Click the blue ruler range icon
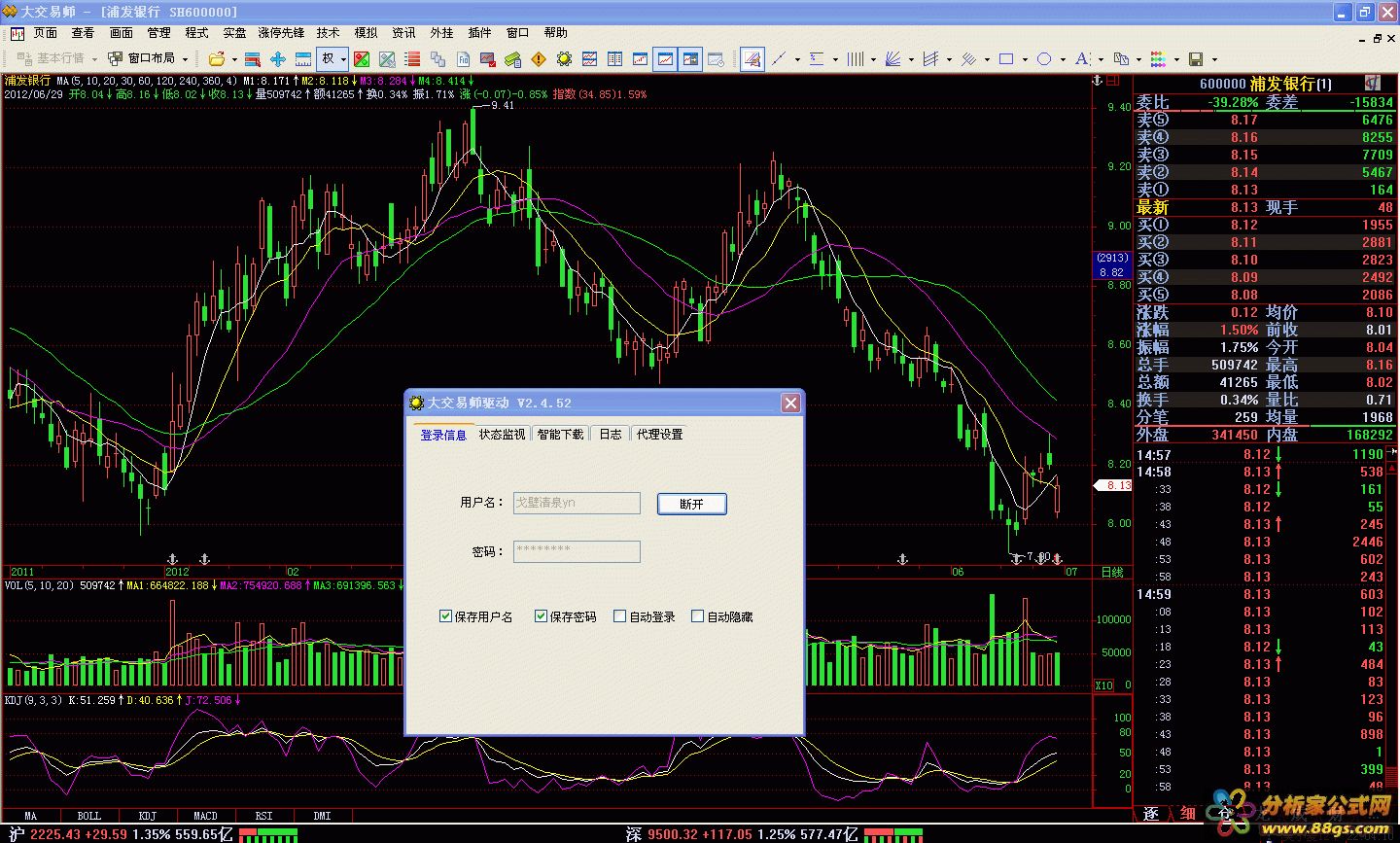1400x843 pixels. coord(303,59)
